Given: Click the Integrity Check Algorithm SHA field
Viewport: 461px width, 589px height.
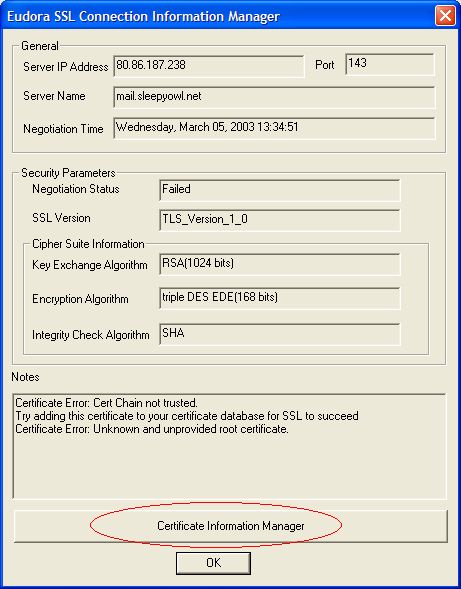Looking at the screenshot, I should point(280,334).
